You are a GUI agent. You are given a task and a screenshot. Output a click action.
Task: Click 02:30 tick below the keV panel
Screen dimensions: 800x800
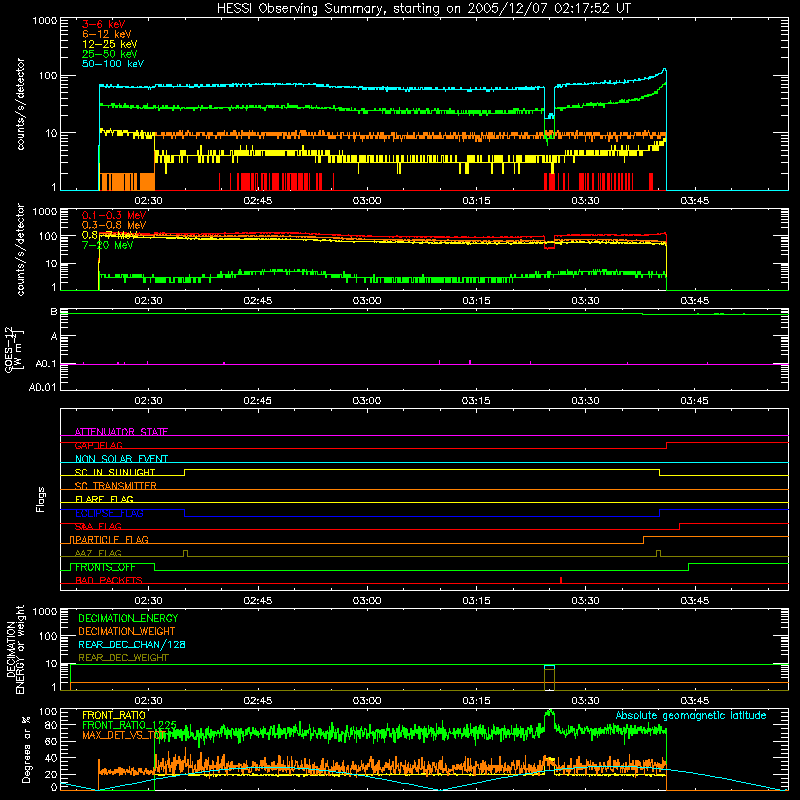(148, 201)
